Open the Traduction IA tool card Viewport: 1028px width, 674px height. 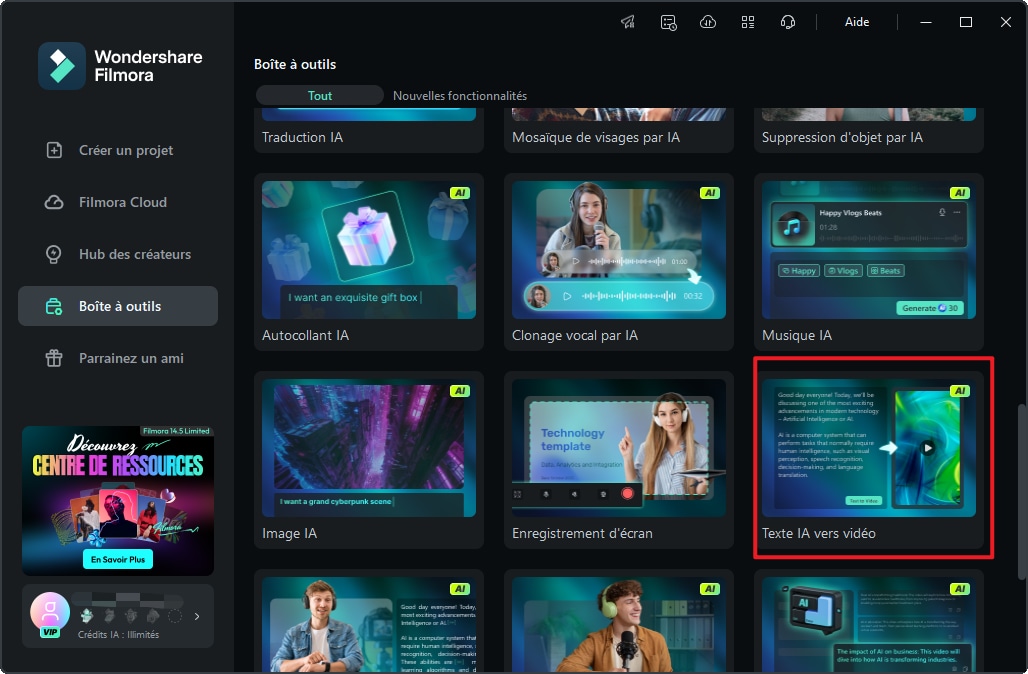click(x=369, y=130)
